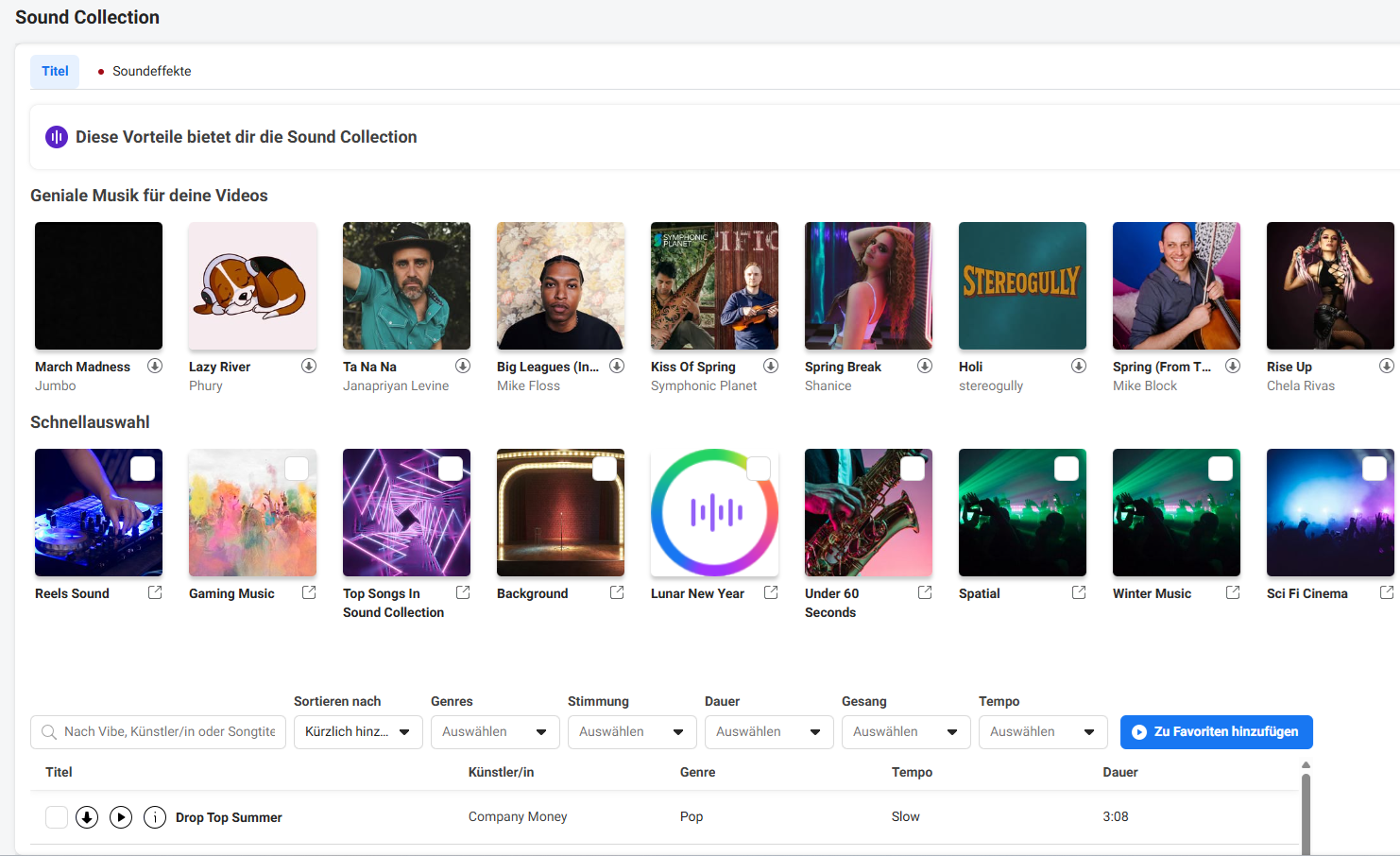Screen dimensions: 1400x856
Task: Open Gaming Music external link icon
Action: tap(309, 592)
